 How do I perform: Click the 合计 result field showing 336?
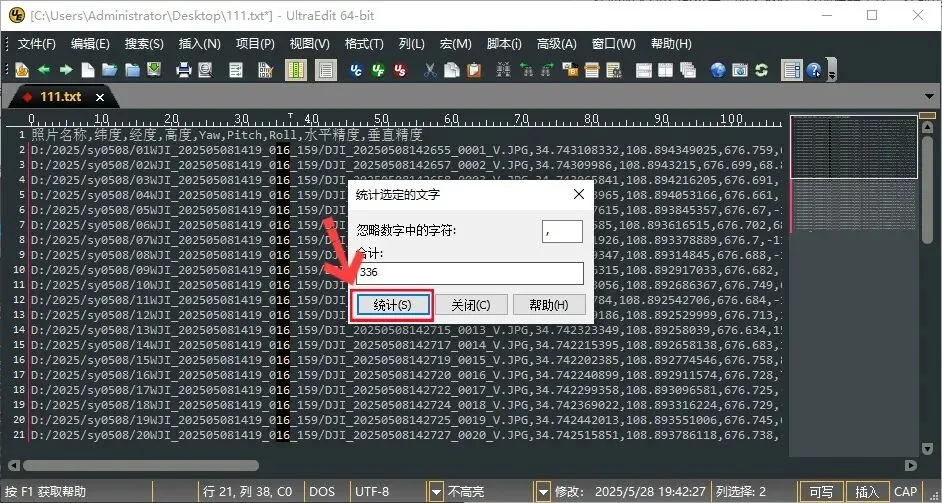(470, 273)
